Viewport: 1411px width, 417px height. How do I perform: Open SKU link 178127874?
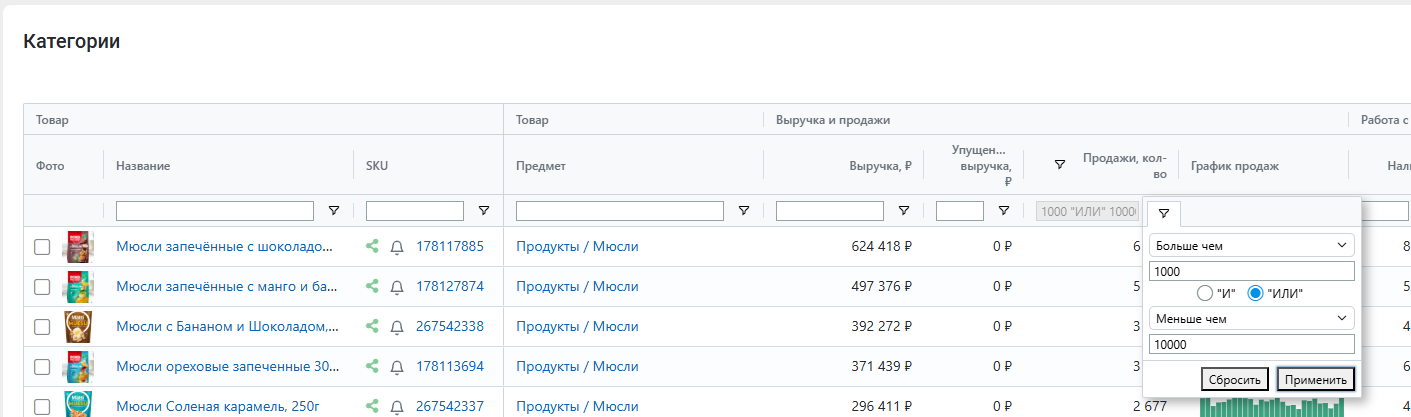[x=450, y=286]
